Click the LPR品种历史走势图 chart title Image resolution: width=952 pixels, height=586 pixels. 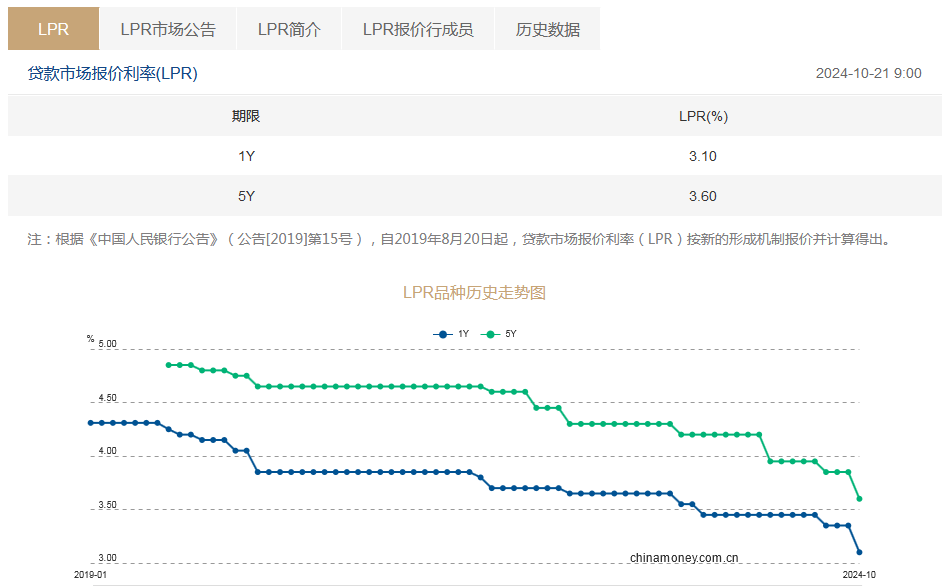click(x=474, y=293)
